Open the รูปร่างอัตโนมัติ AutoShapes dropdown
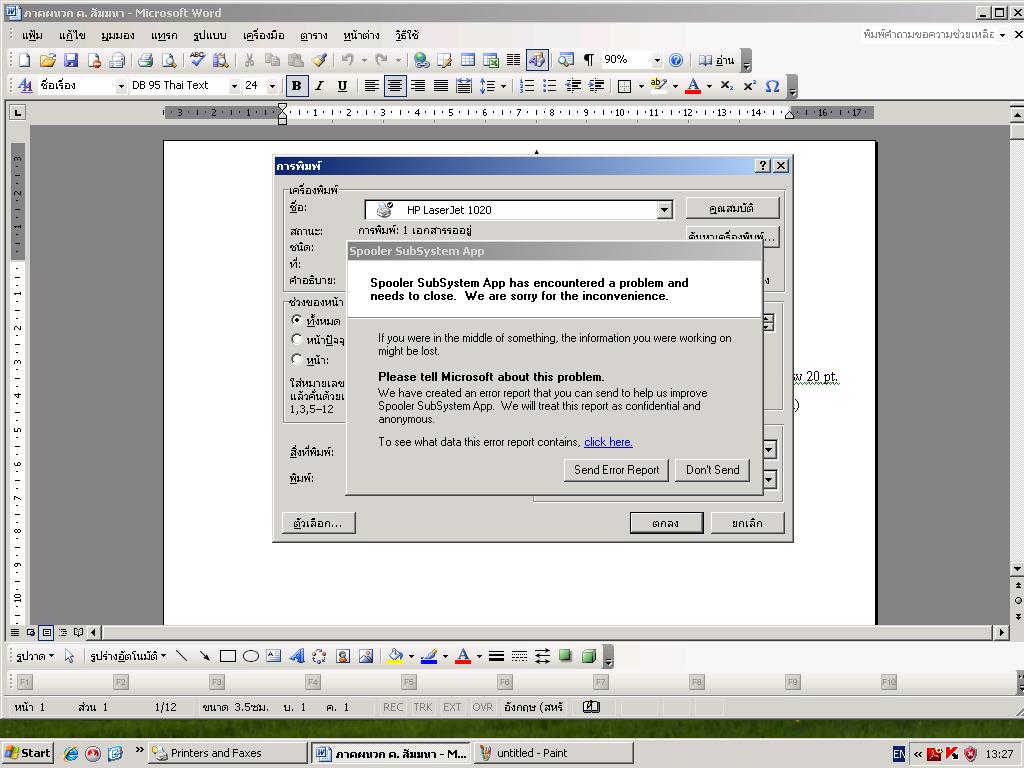This screenshot has height=768, width=1024. [128, 656]
